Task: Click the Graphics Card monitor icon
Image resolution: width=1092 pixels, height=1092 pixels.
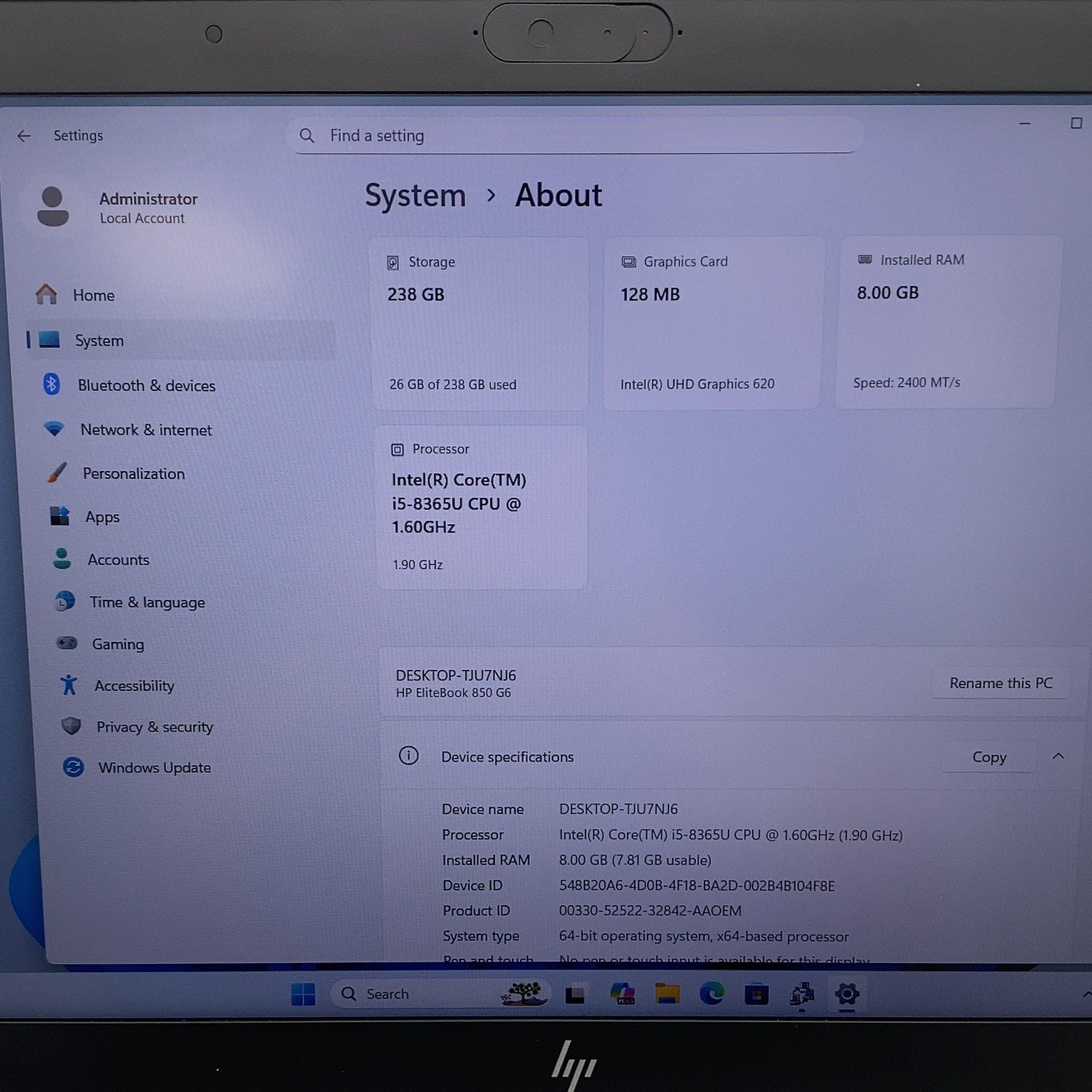Action: [x=628, y=262]
